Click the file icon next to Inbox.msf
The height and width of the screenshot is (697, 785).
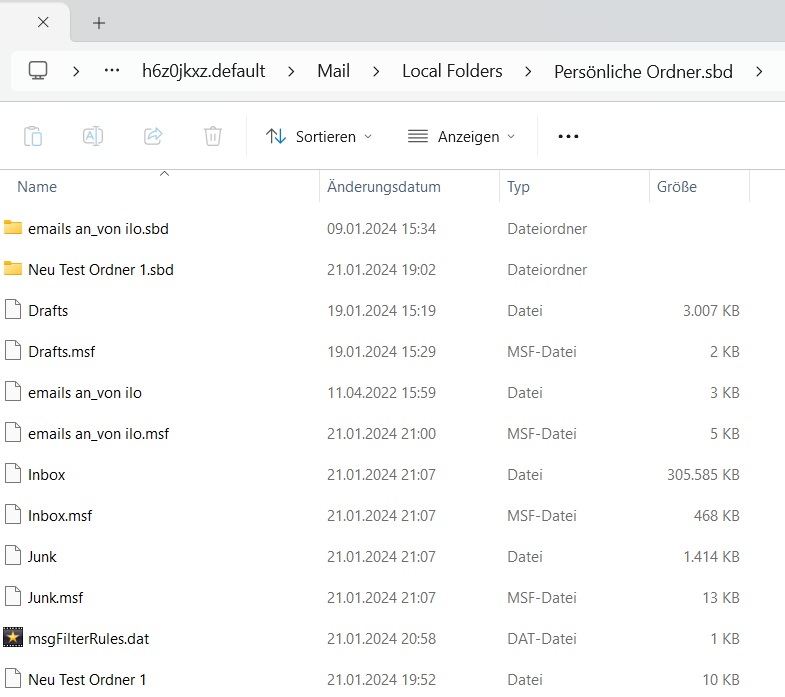(13, 515)
